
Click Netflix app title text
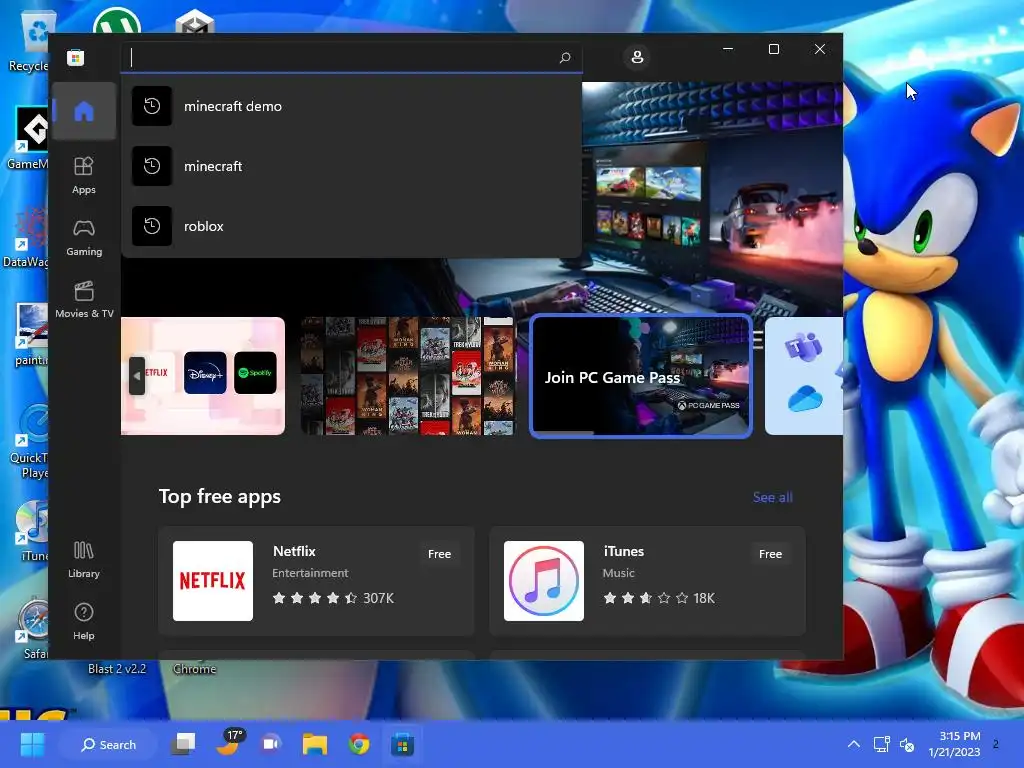[294, 551]
